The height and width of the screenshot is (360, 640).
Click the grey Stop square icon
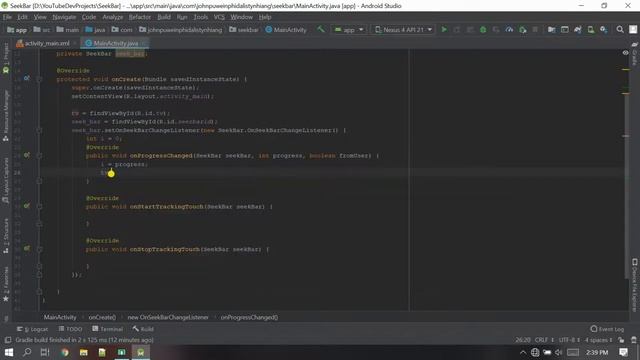click(535, 30)
